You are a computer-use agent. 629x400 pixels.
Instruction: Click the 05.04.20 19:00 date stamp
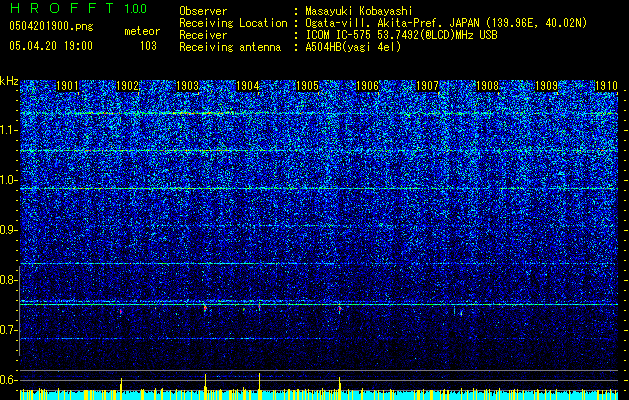tap(51, 46)
